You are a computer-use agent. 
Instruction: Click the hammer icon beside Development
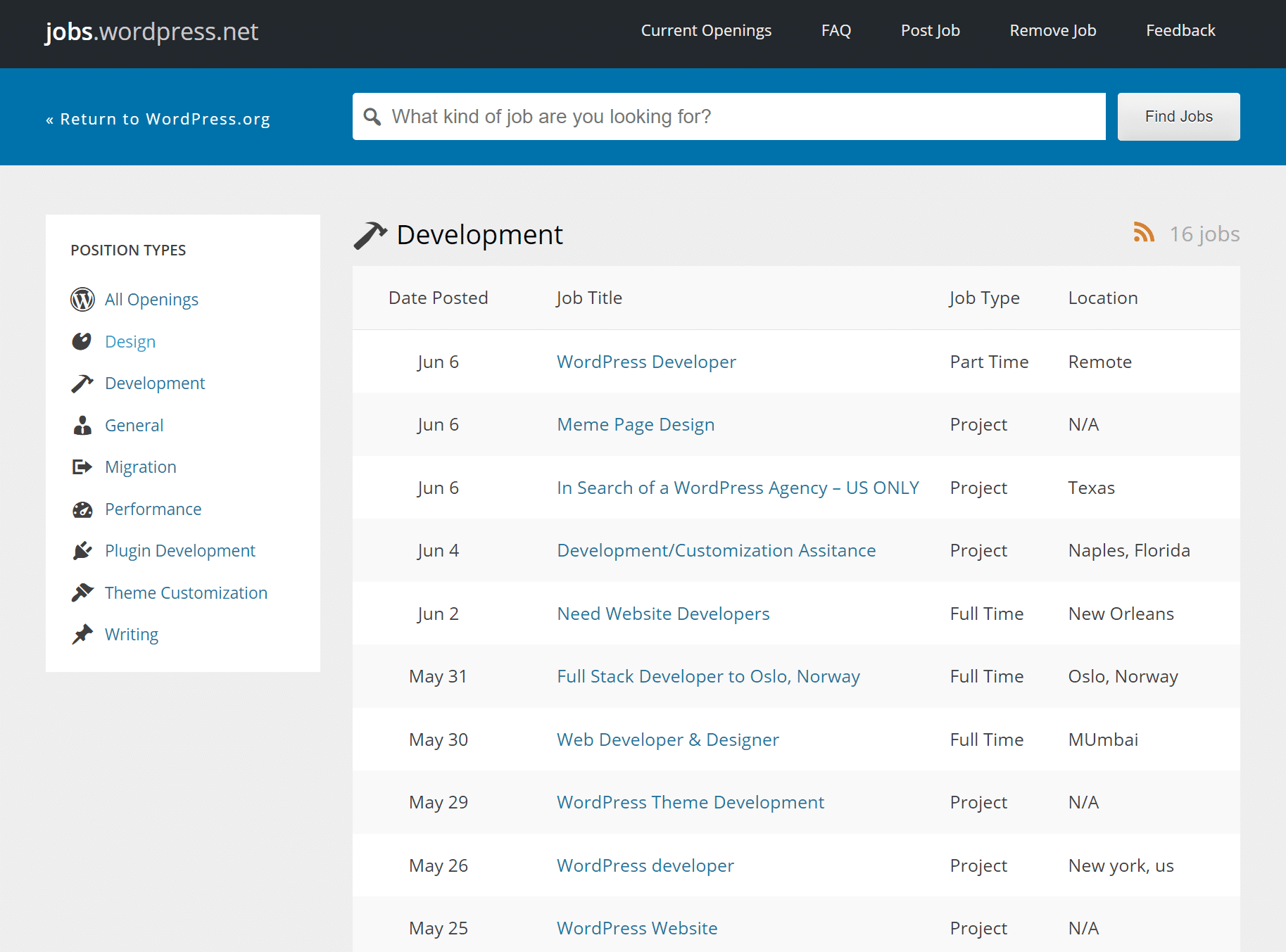(82, 383)
